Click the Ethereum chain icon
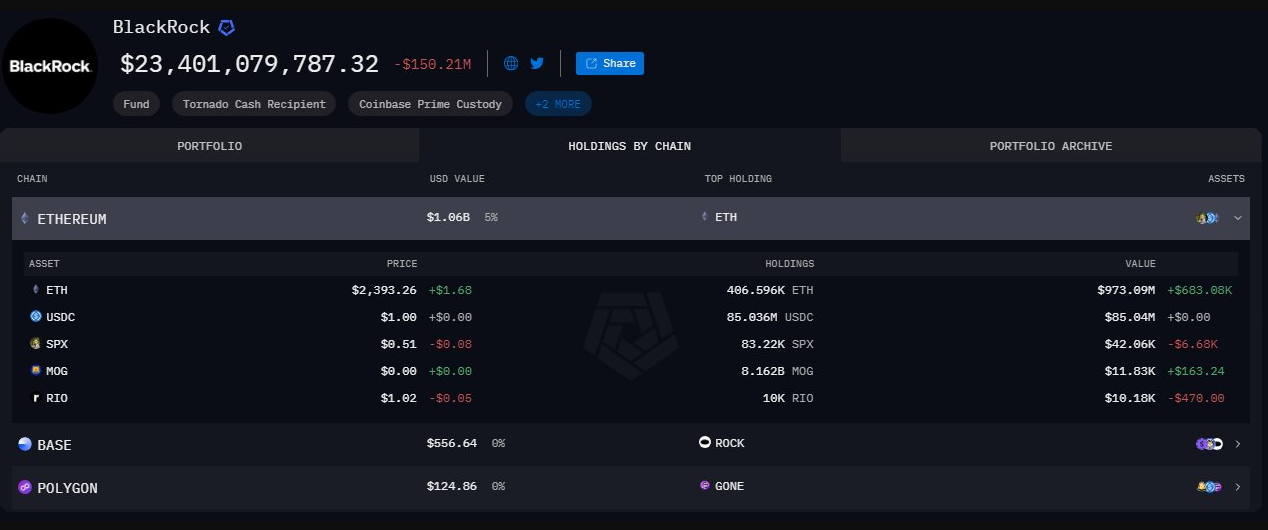 pos(25,218)
